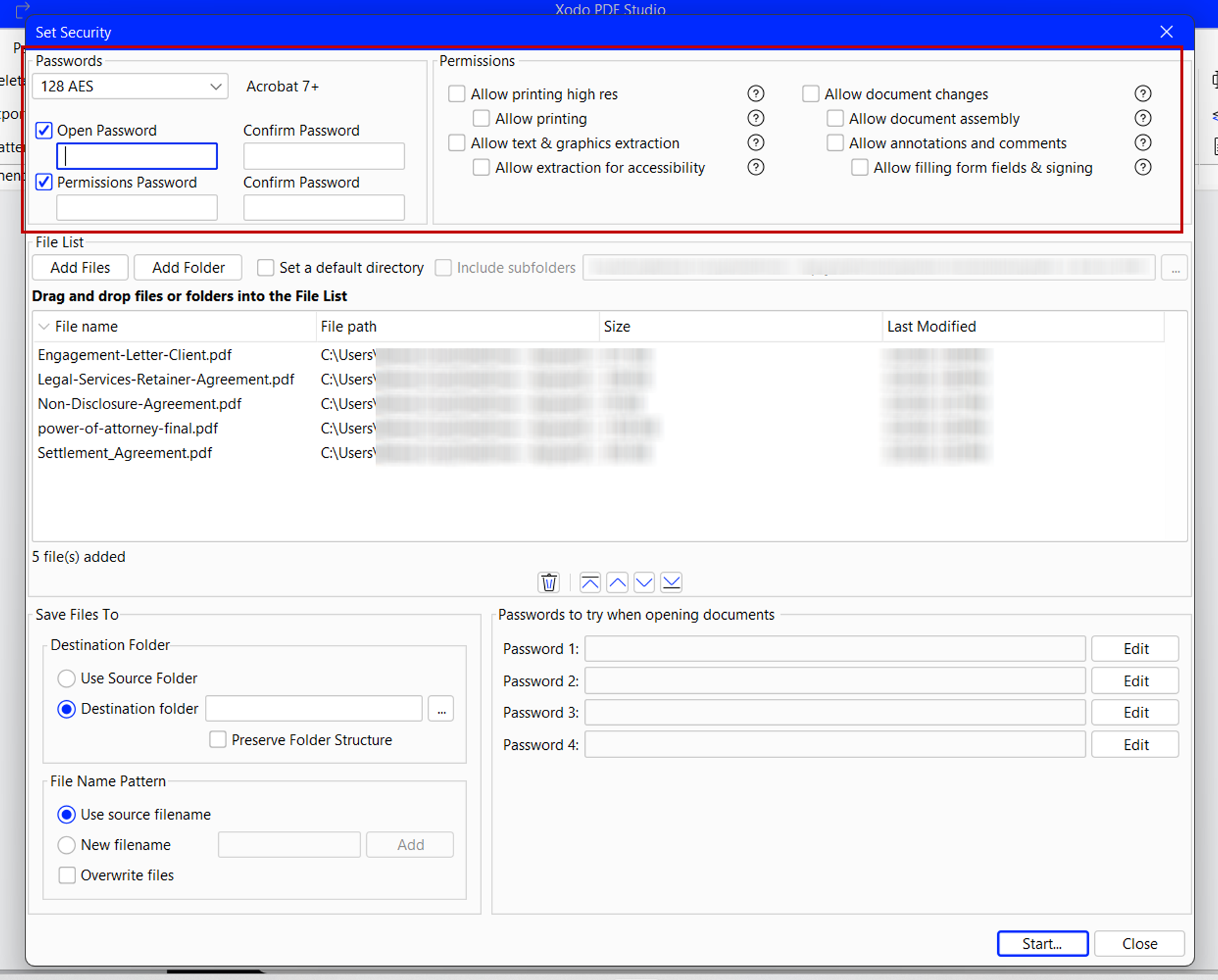Click the Add Folder button
1218x980 pixels.
tap(188, 268)
